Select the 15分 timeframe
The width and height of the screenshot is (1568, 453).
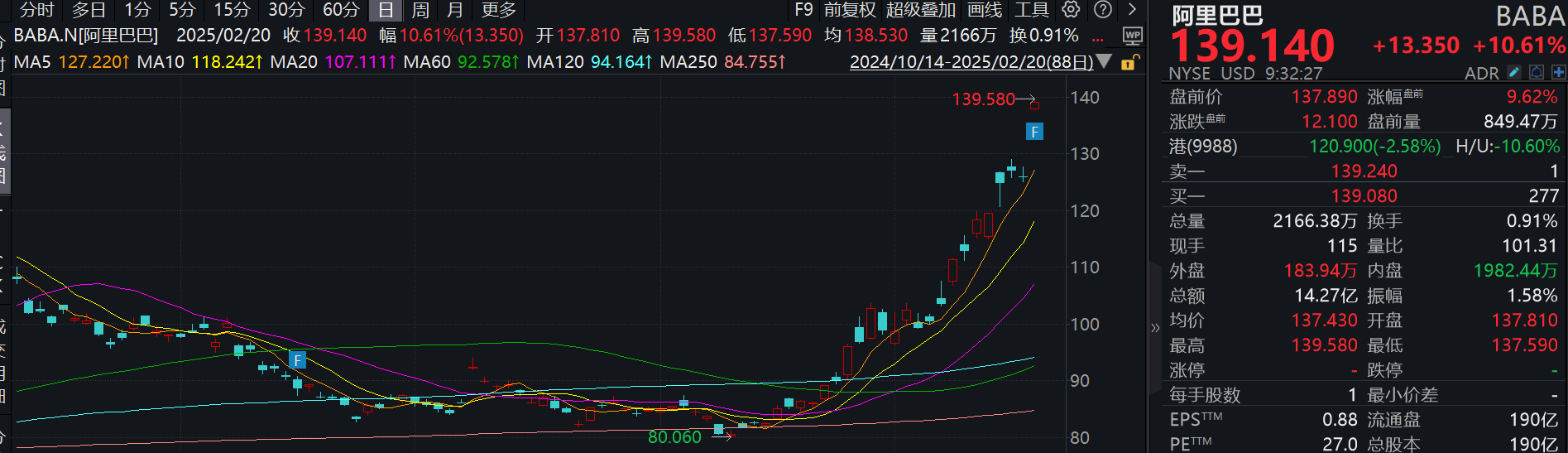click(232, 10)
